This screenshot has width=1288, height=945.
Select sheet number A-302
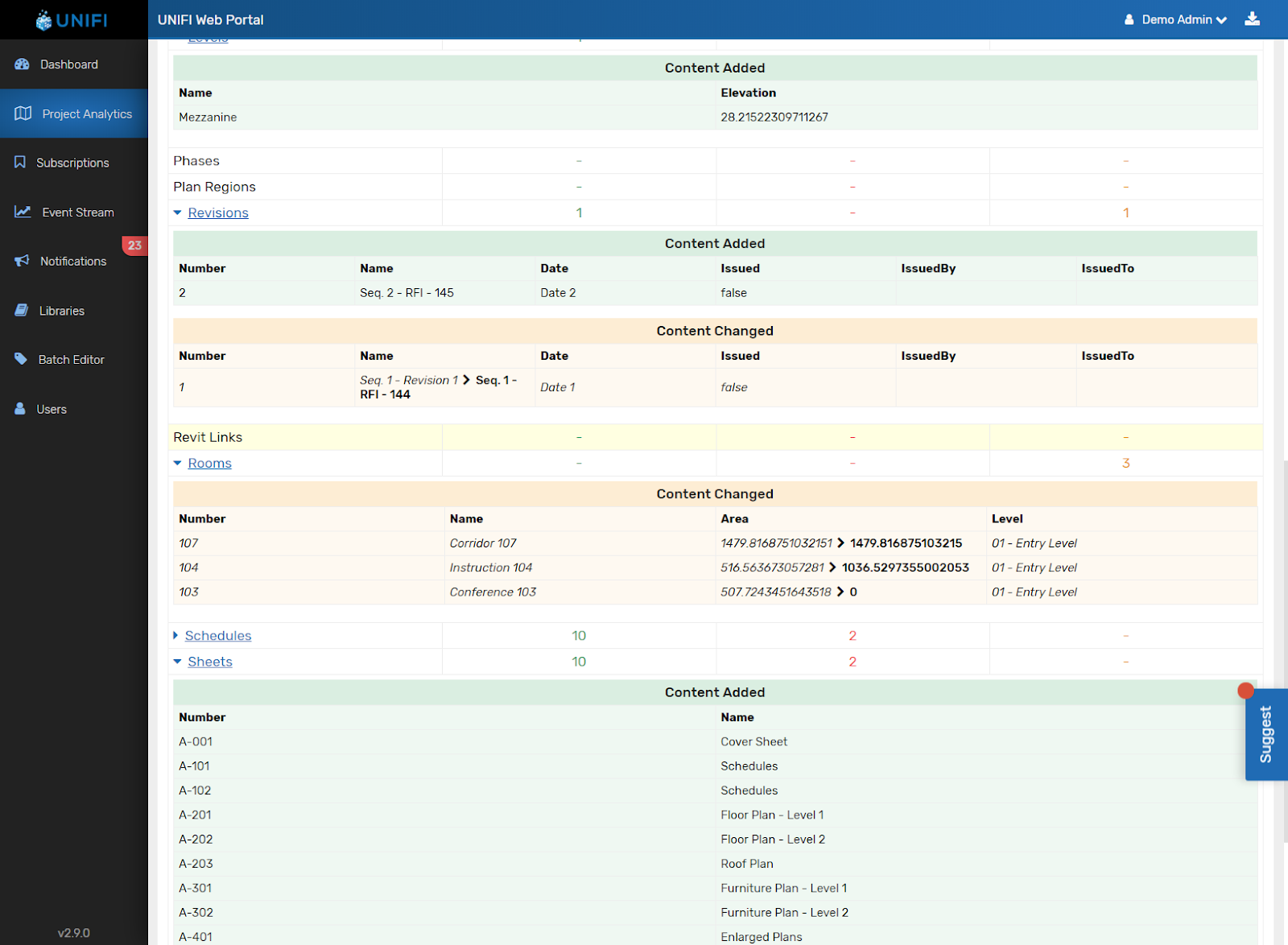(x=196, y=912)
